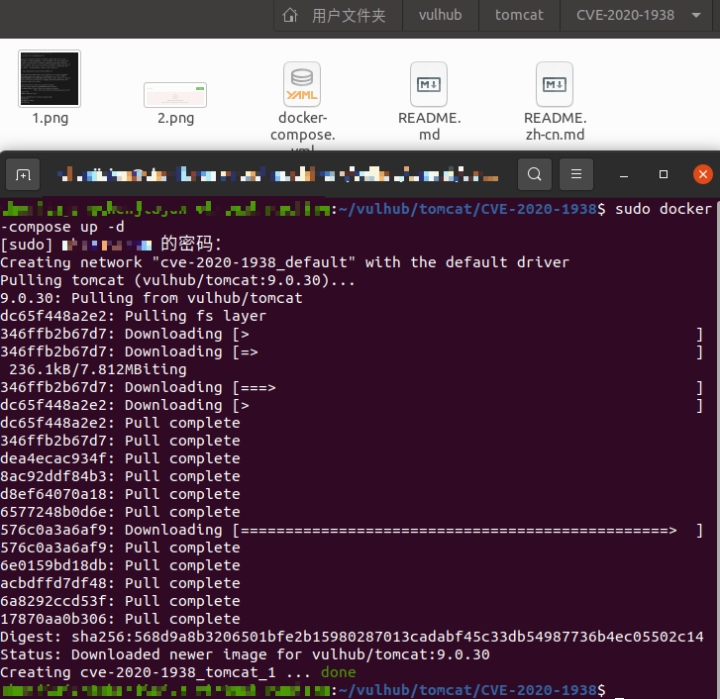This screenshot has width=720, height=699.
Task: Select the 2.png thumbnail
Action: pos(175,95)
